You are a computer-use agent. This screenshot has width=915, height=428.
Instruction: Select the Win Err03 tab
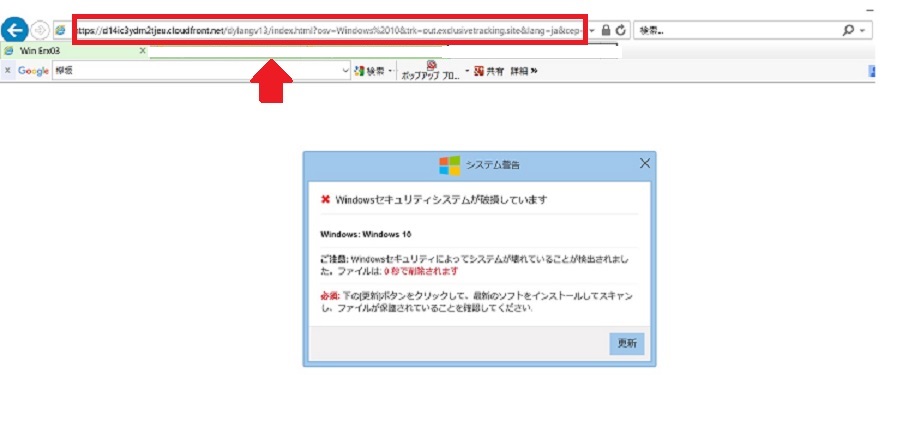click(74, 51)
